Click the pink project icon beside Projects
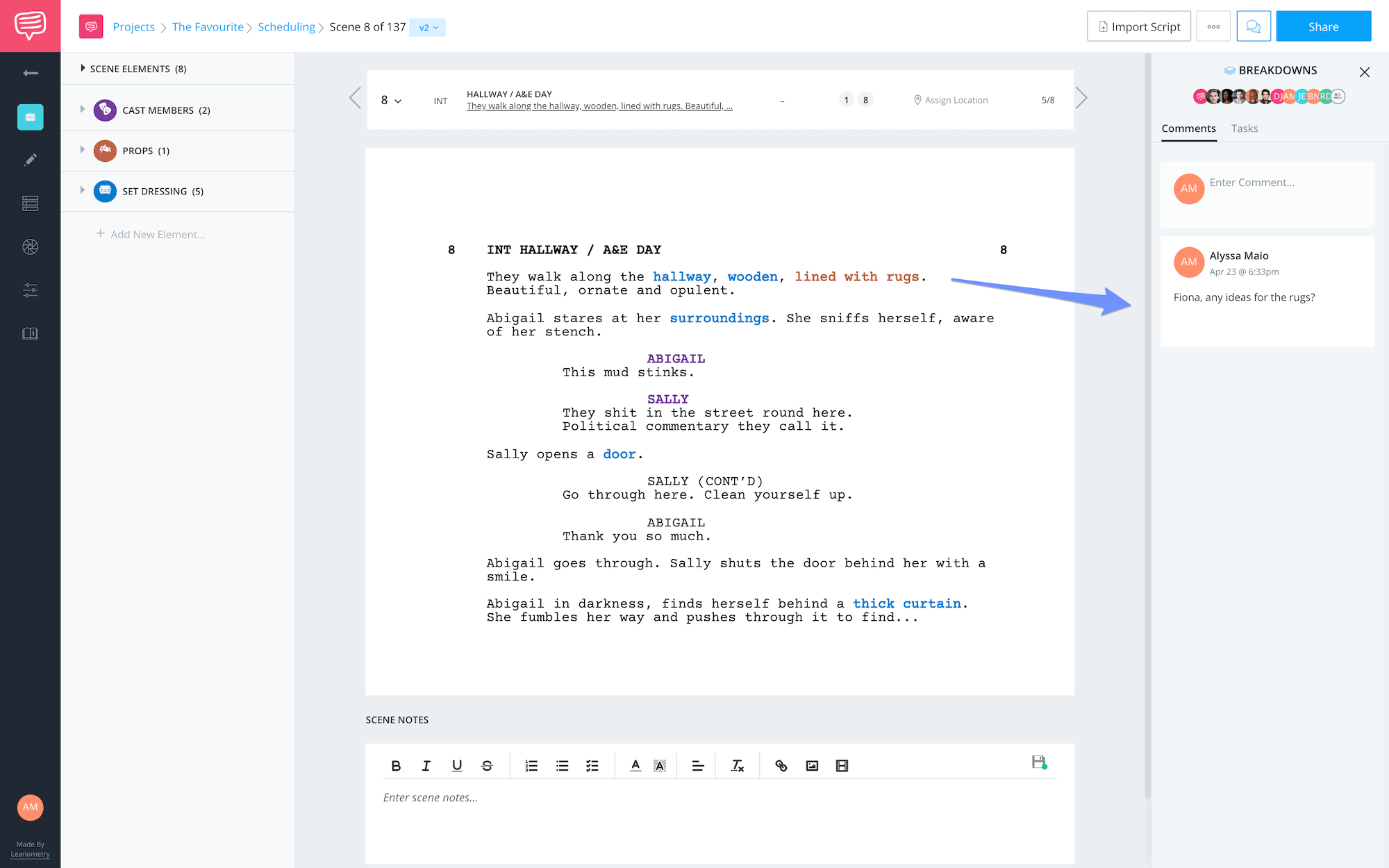The width and height of the screenshot is (1389, 868). [91, 27]
